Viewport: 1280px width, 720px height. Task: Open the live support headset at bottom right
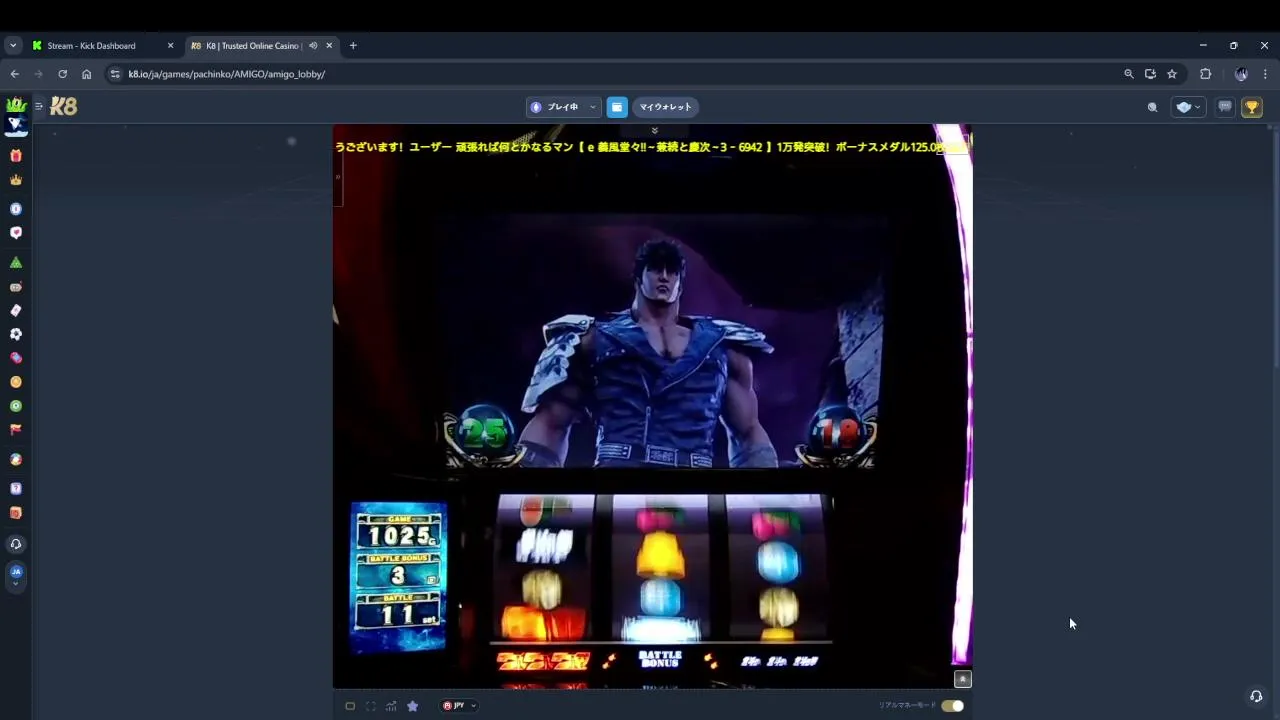click(1256, 696)
